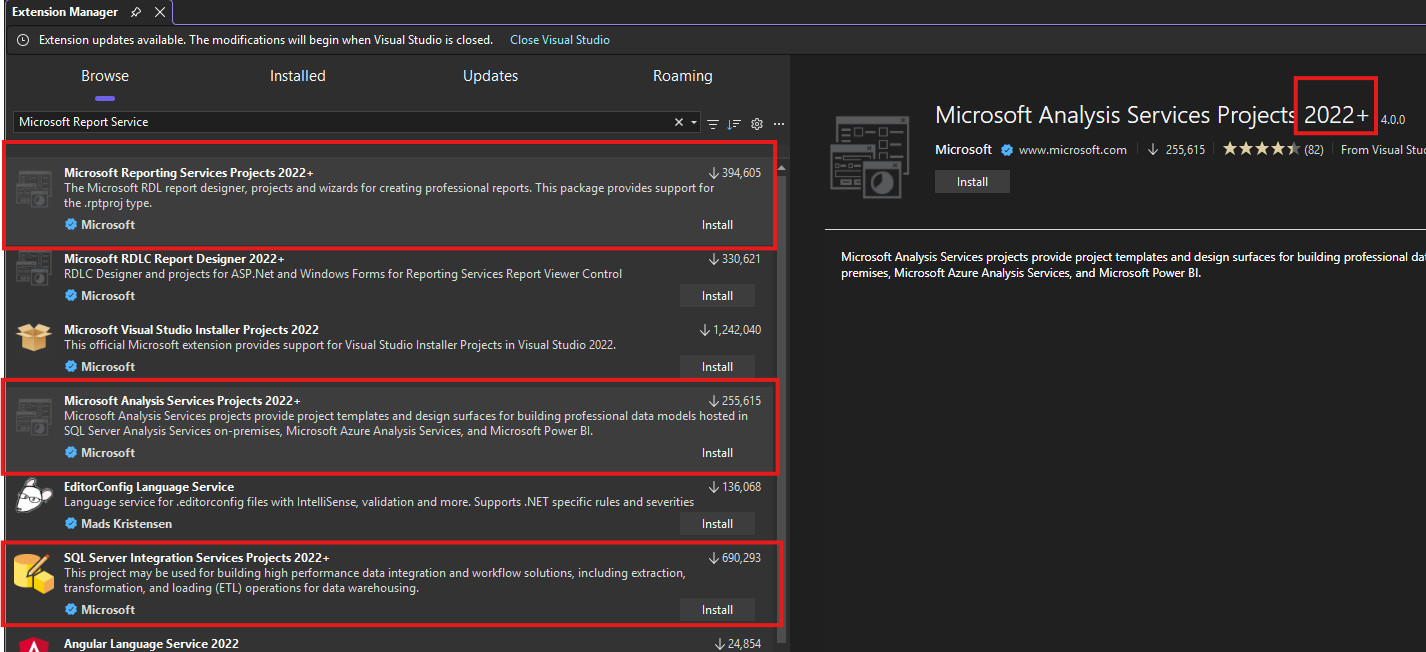Screen dimensions: 1426x652
Task: Click the Close Visual Studio link
Action: pyautogui.click(x=559, y=40)
